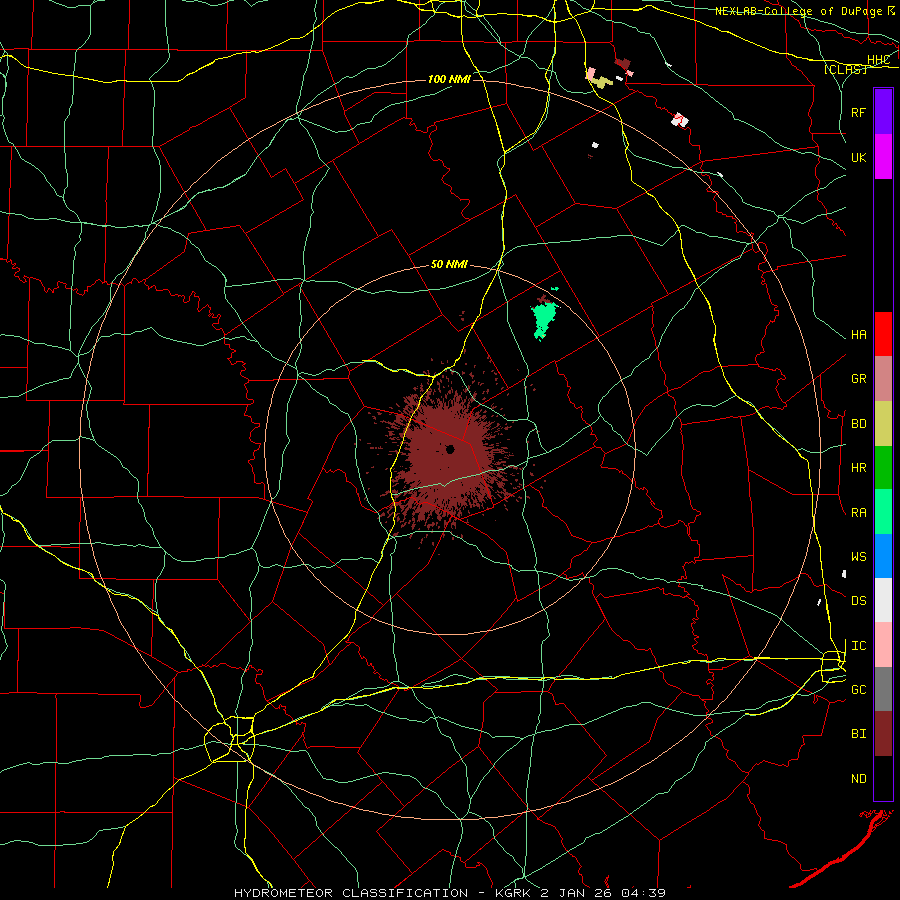This screenshot has height=900, width=900.
Task: Click the salmon GR color swatch
Action: click(x=883, y=379)
